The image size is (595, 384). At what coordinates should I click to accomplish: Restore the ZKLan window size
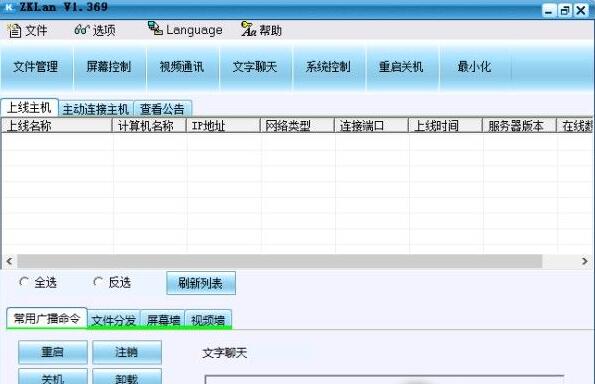click(565, 11)
